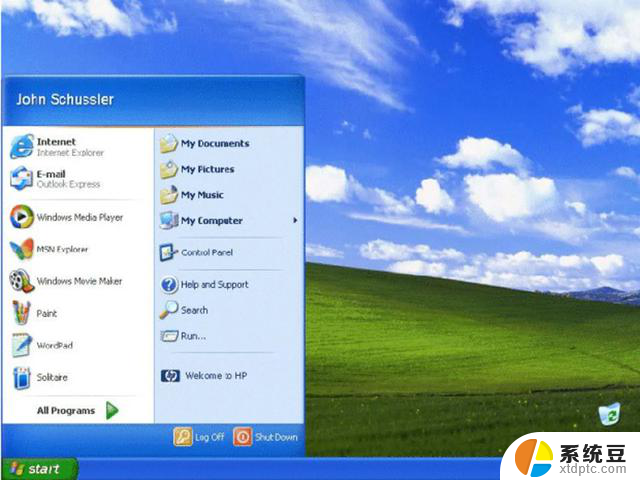Click the Help and Support label
Viewport: 640px width, 480px height.
tap(214, 285)
